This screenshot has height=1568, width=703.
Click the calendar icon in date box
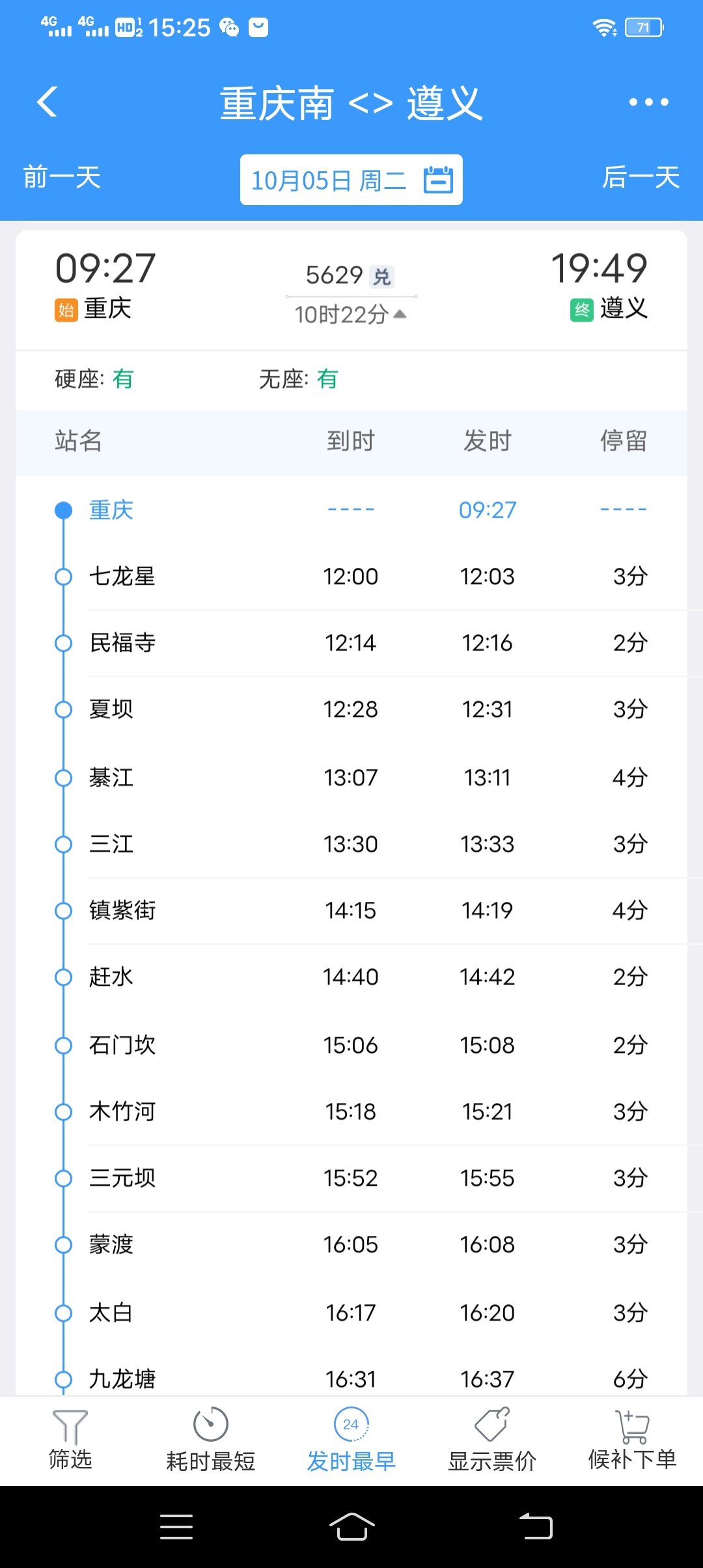(x=438, y=180)
